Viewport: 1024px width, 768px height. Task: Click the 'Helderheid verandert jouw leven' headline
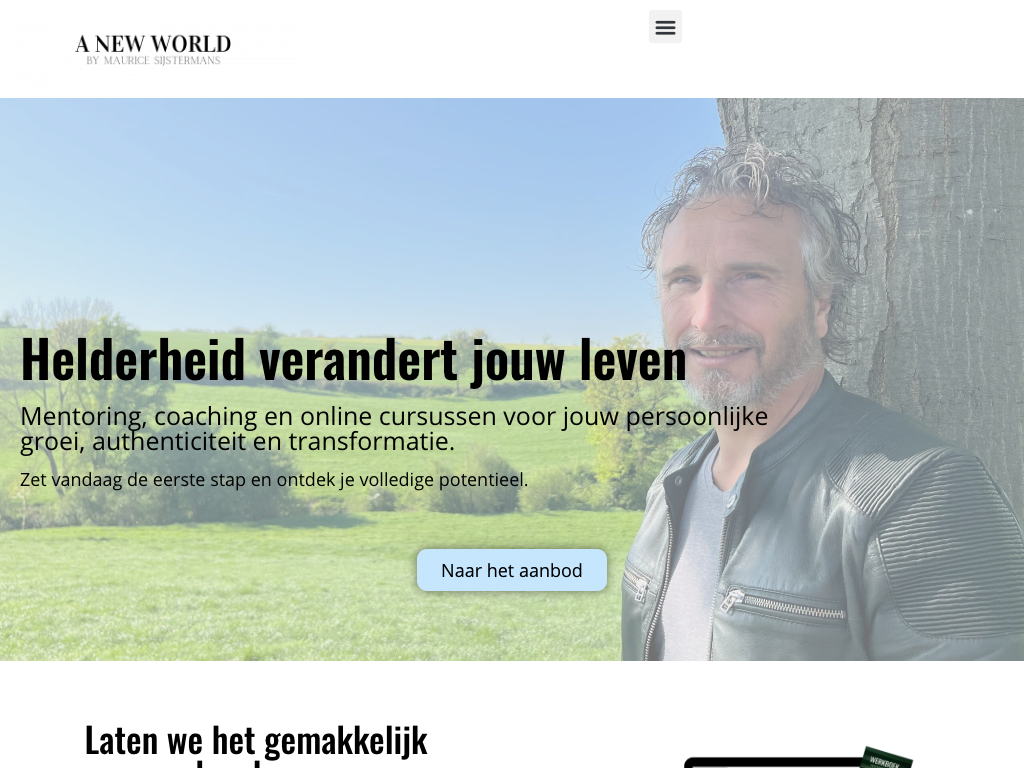(353, 359)
